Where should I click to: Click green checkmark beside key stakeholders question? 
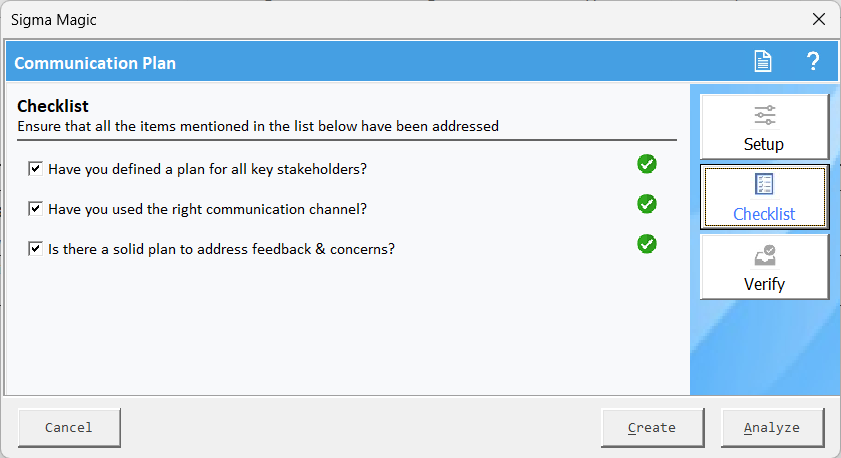647,164
